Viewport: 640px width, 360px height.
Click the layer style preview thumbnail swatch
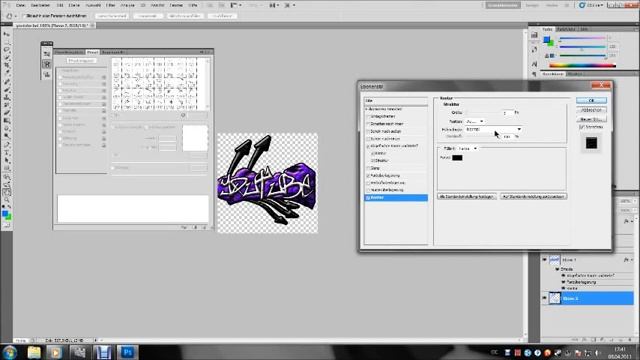click(591, 143)
